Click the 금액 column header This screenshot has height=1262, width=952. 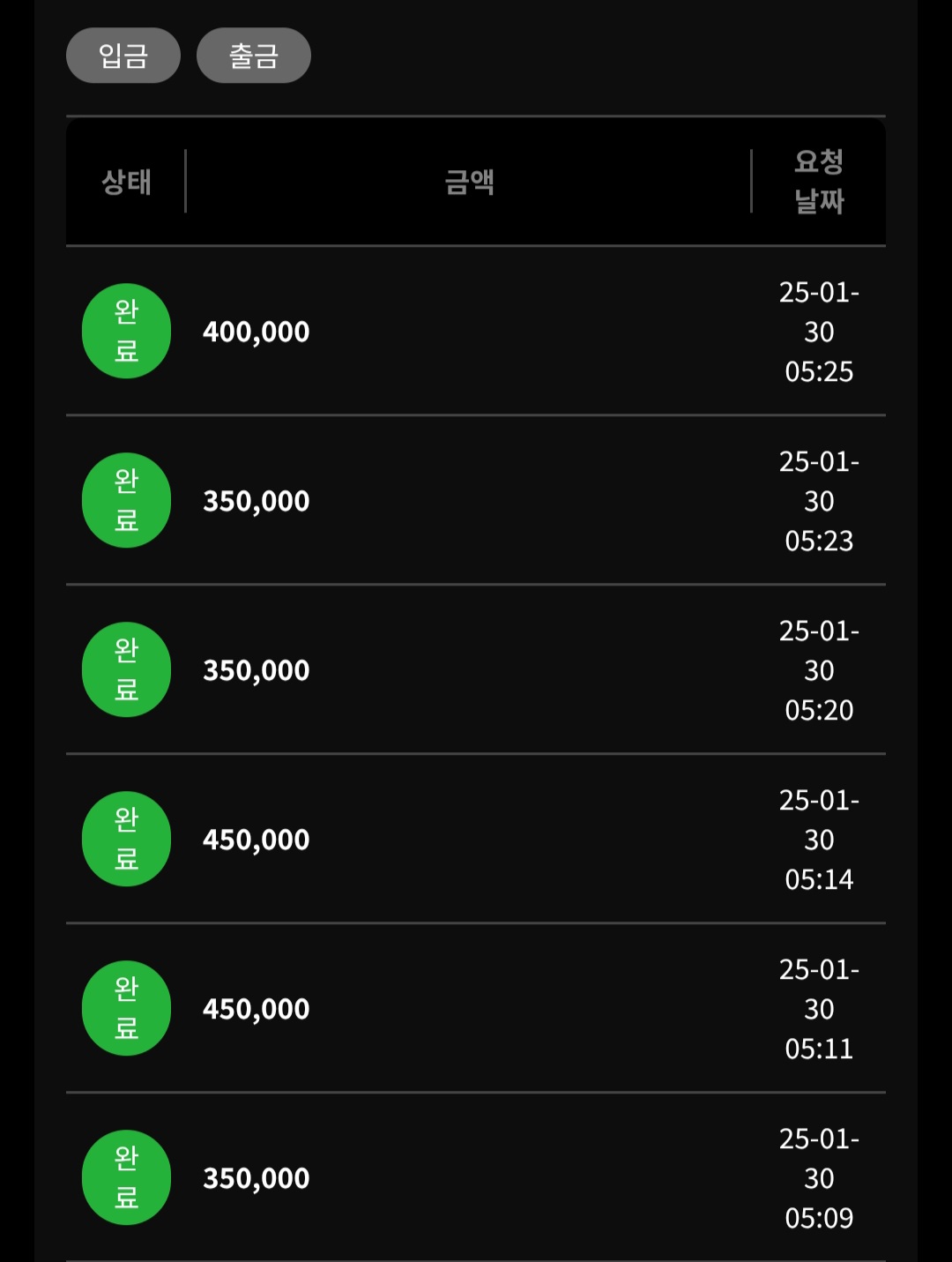pos(469,182)
